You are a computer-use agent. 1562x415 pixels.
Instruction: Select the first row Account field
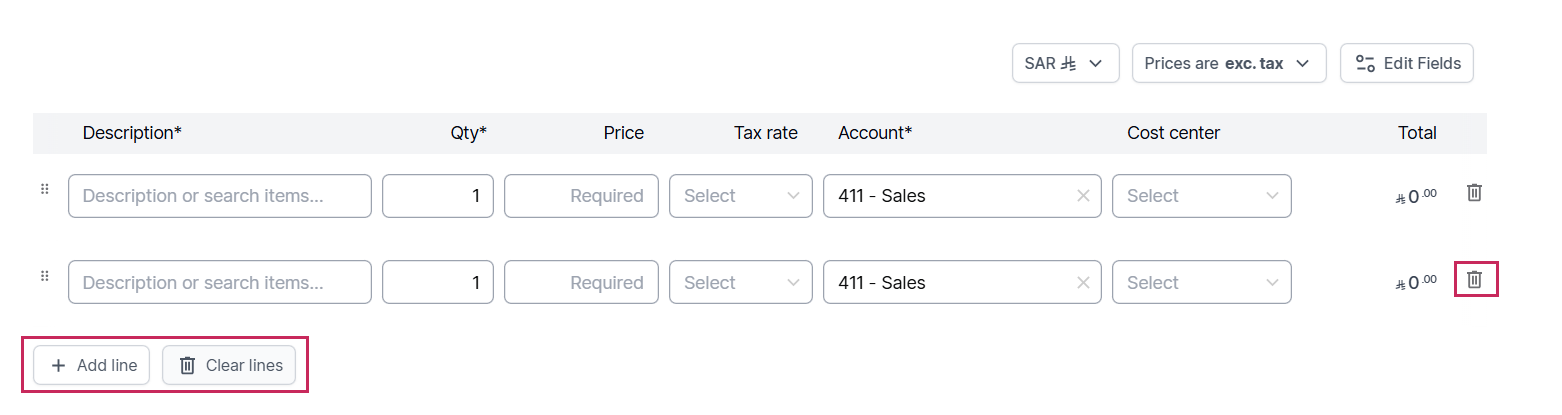point(962,196)
